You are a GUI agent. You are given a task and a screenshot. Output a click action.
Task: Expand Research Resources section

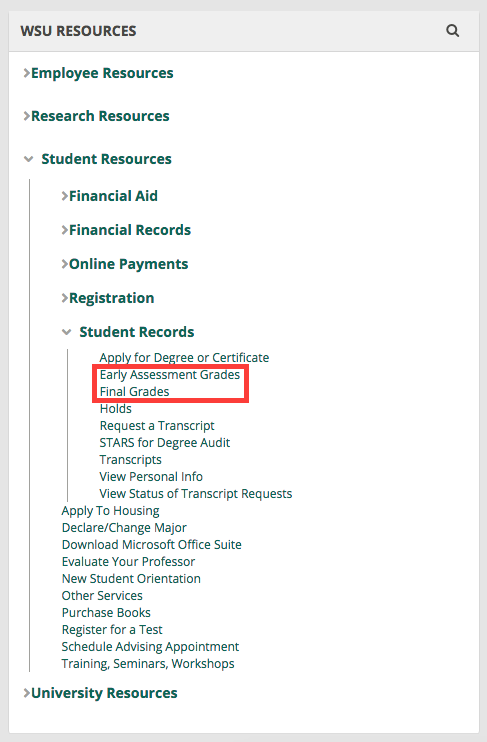97,116
